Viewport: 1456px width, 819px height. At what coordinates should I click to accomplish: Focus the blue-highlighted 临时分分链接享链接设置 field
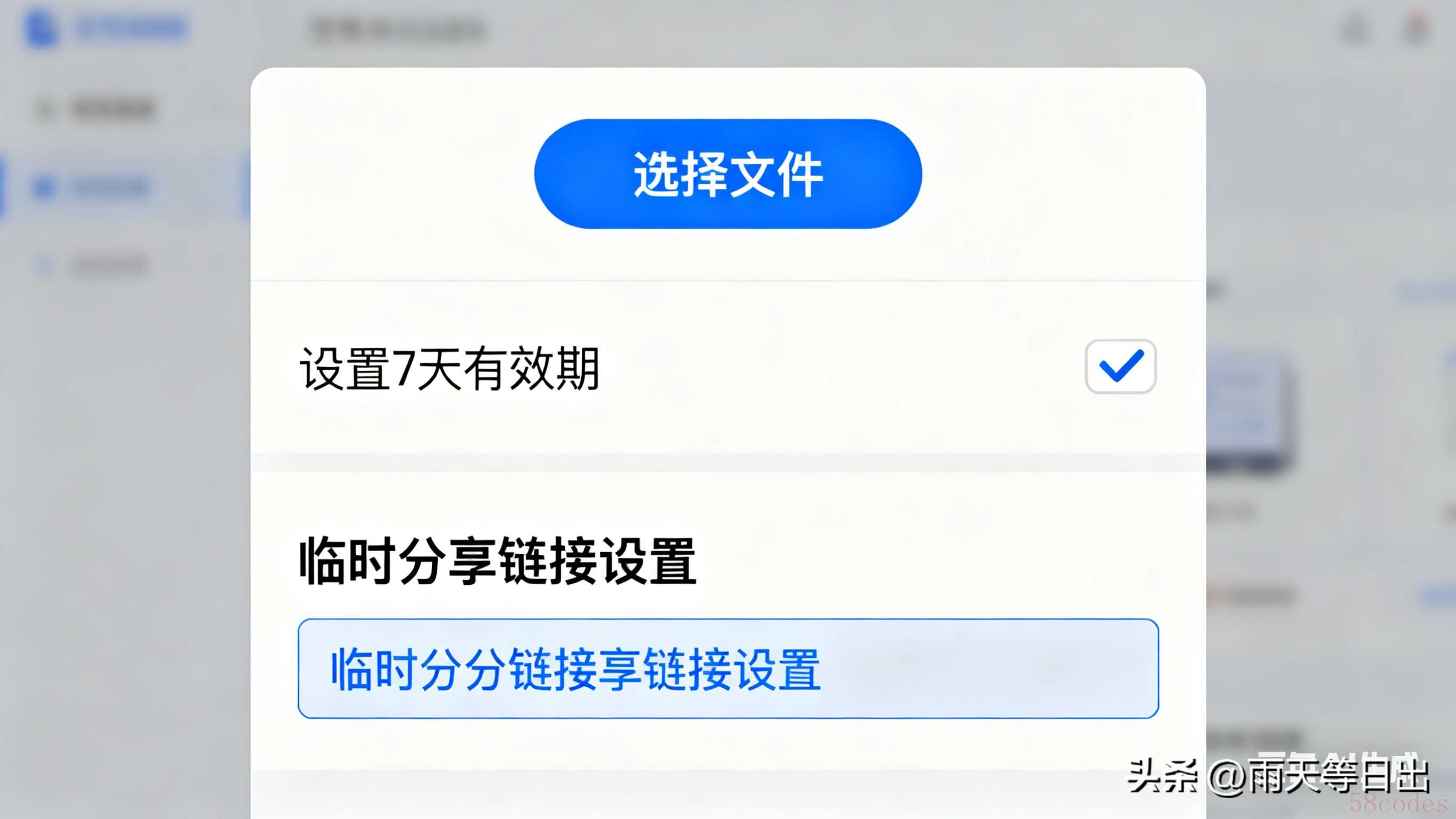click(x=728, y=669)
